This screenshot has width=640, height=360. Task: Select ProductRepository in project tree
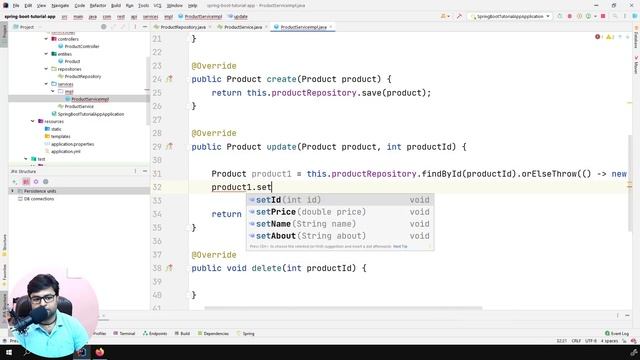82,77
